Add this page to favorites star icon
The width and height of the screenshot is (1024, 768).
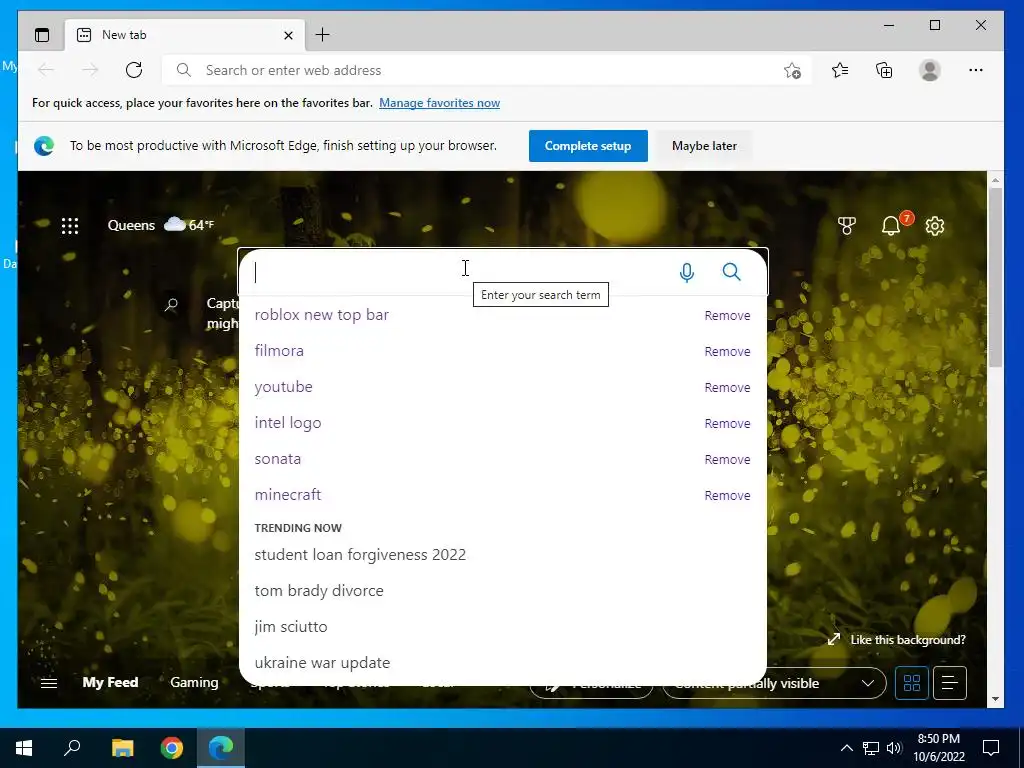[792, 70]
